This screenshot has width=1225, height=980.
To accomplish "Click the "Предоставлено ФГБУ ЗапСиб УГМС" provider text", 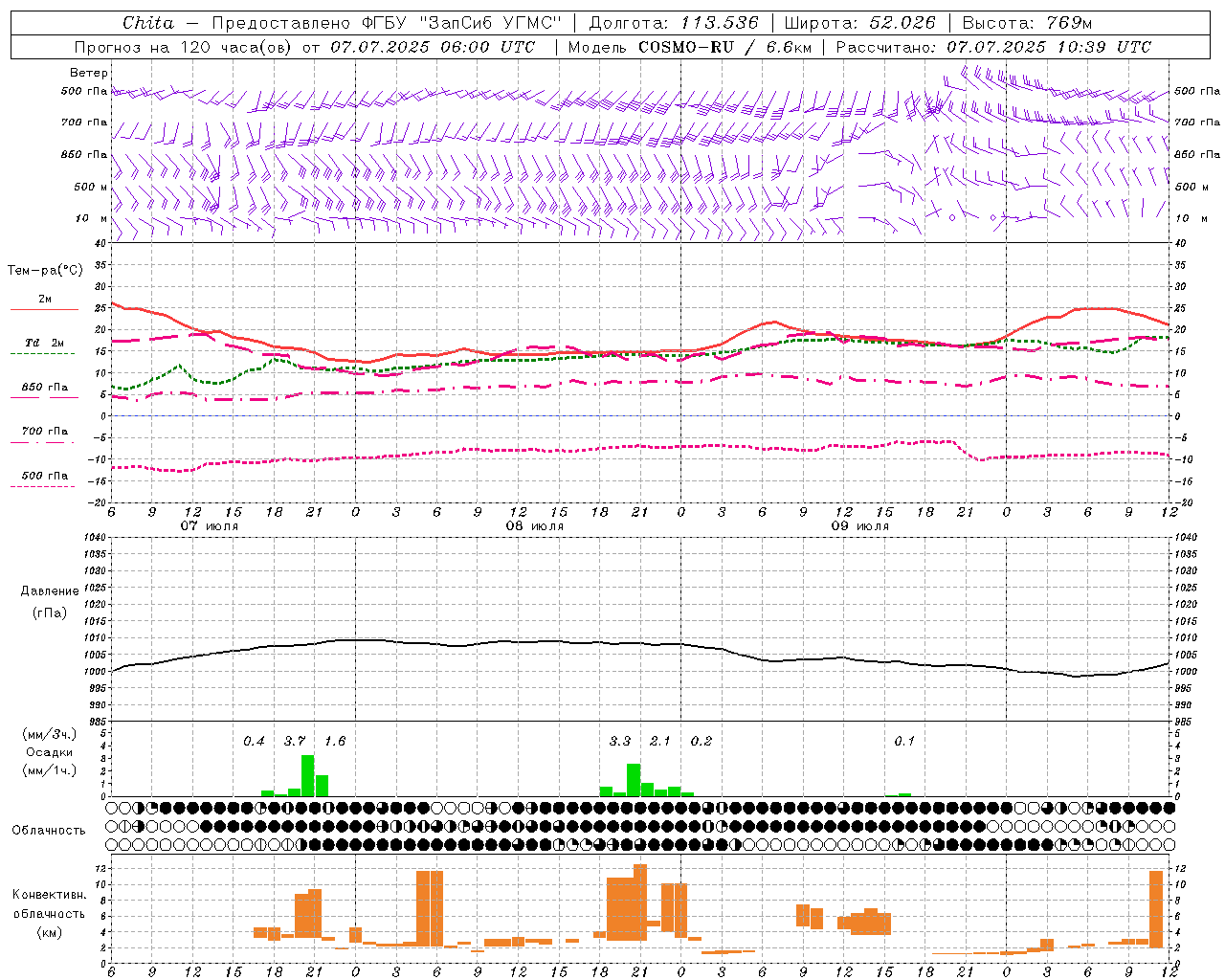I will click(387, 23).
